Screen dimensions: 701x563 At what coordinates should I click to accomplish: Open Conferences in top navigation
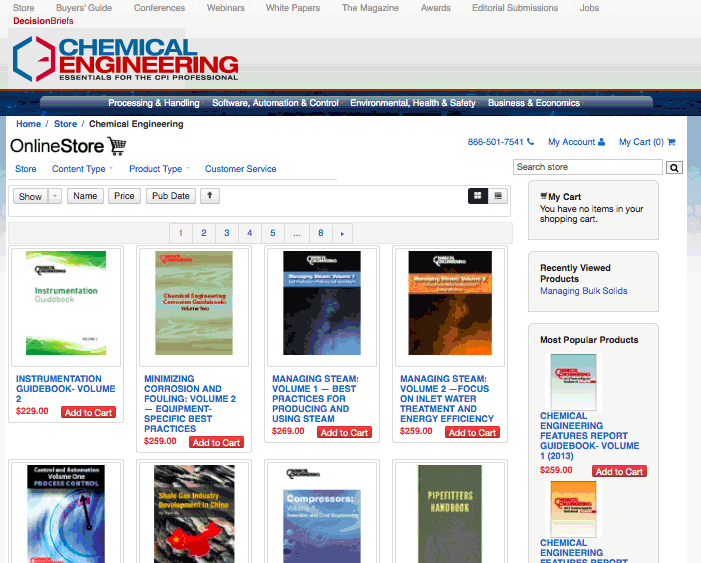click(159, 8)
